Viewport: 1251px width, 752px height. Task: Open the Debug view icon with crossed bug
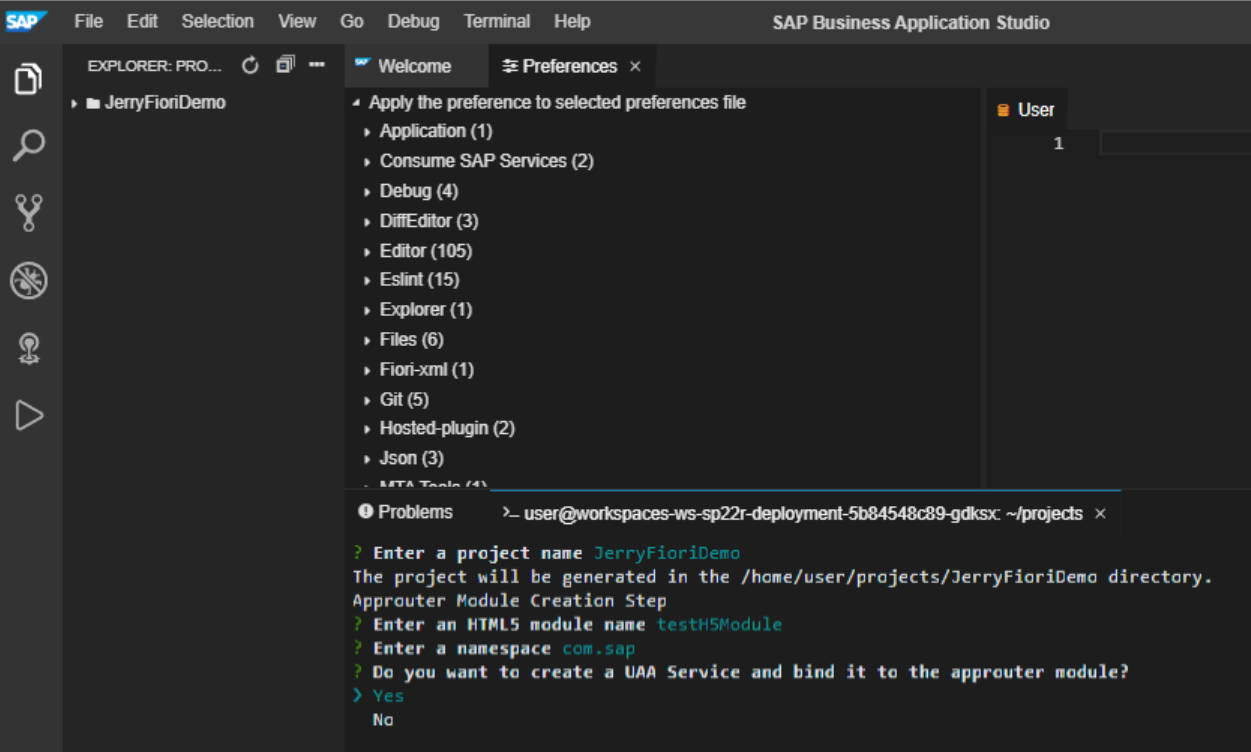point(28,281)
